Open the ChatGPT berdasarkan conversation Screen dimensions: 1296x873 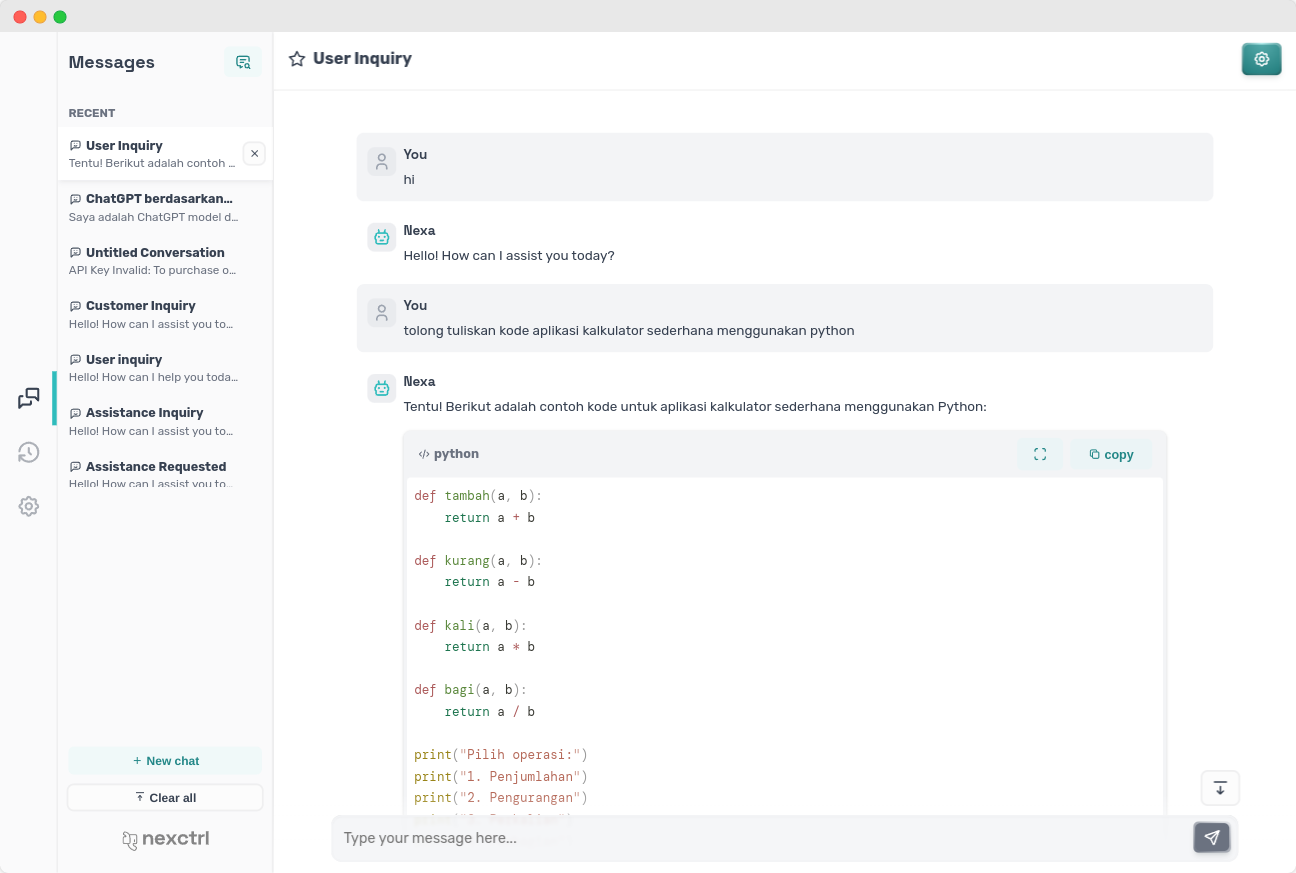[160, 207]
